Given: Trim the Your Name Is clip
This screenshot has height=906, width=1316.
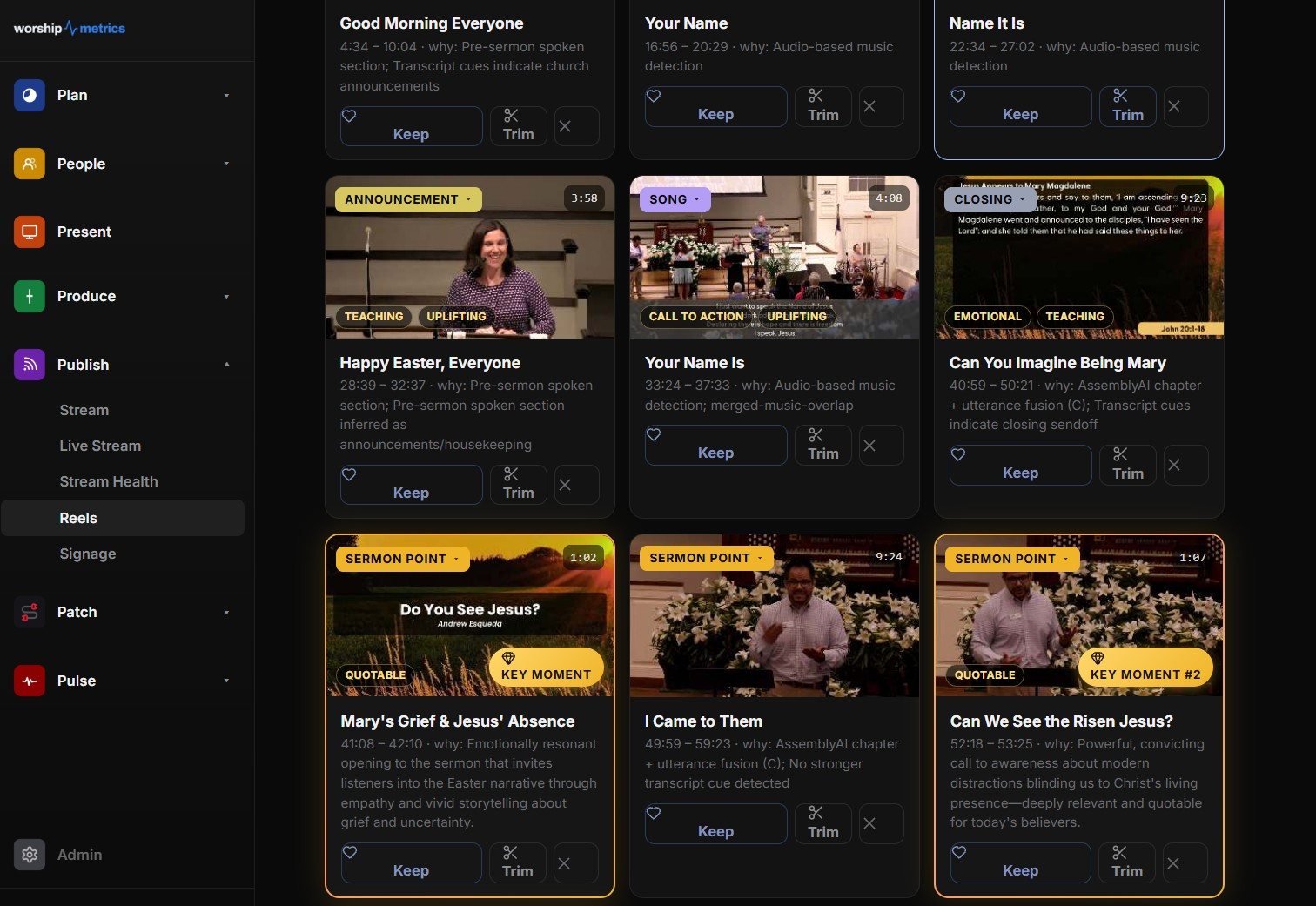Looking at the screenshot, I should pyautogui.click(x=823, y=446).
